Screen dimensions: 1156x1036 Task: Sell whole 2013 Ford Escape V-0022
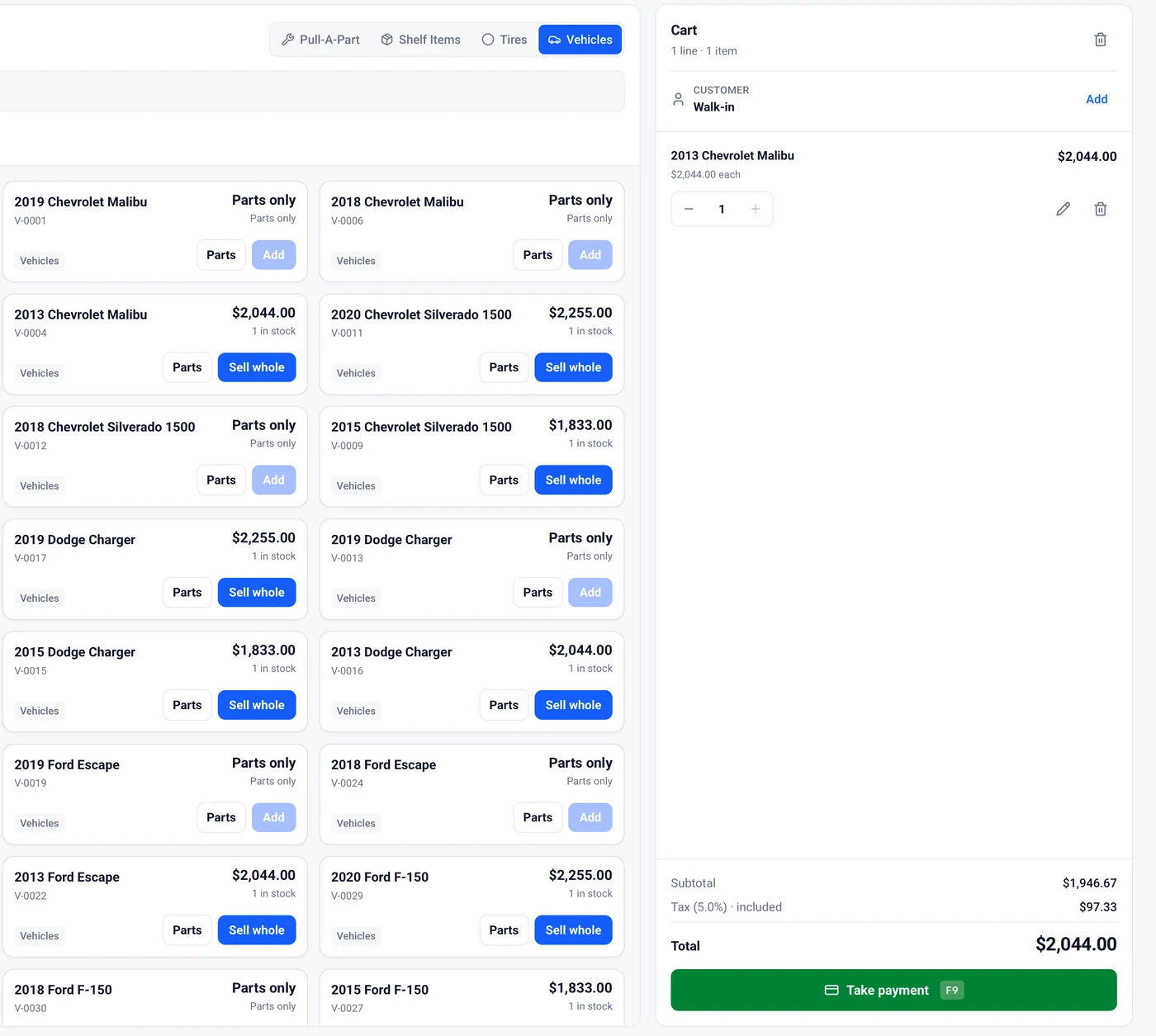(257, 930)
